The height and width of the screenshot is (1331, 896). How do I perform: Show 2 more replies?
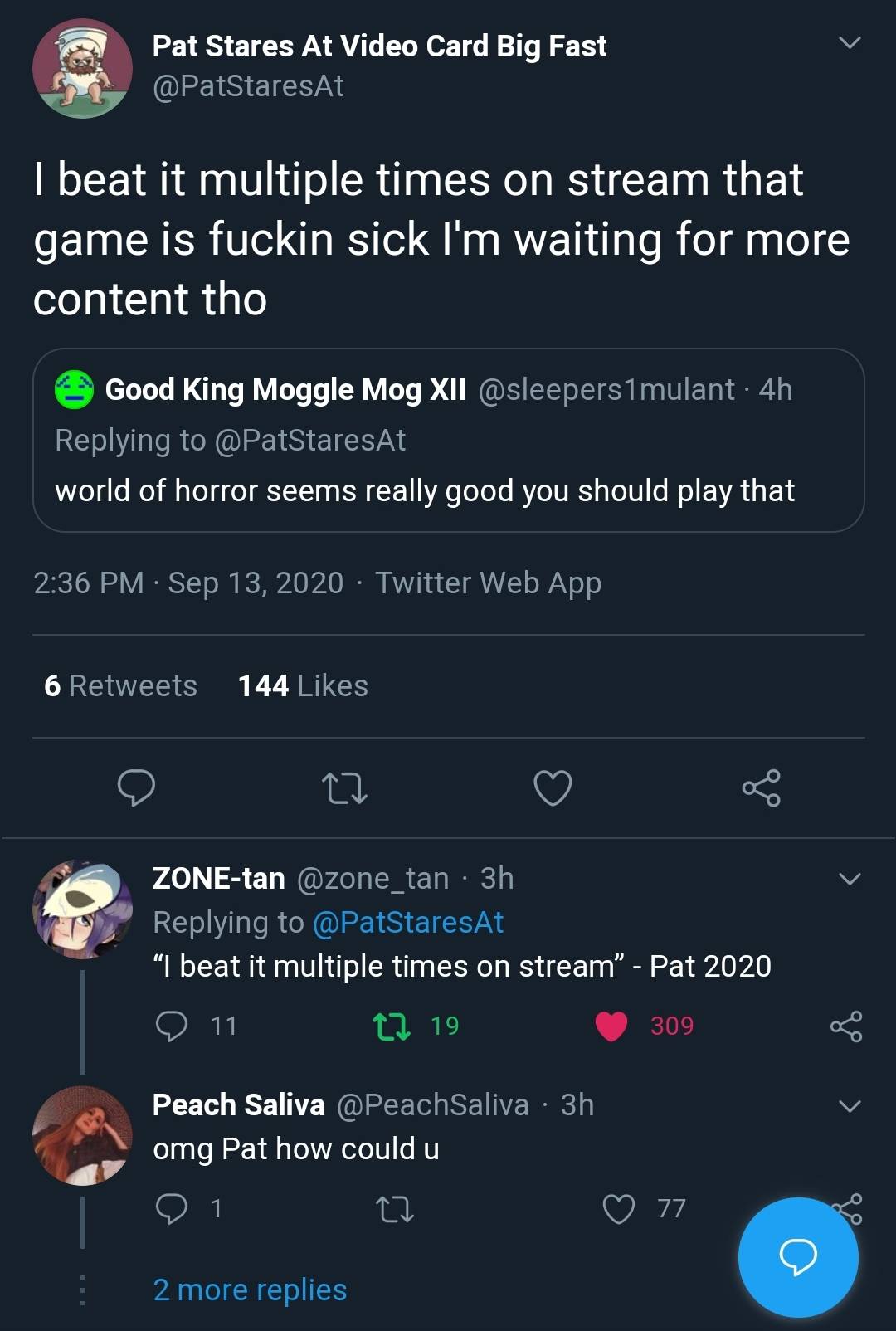pos(250,1290)
